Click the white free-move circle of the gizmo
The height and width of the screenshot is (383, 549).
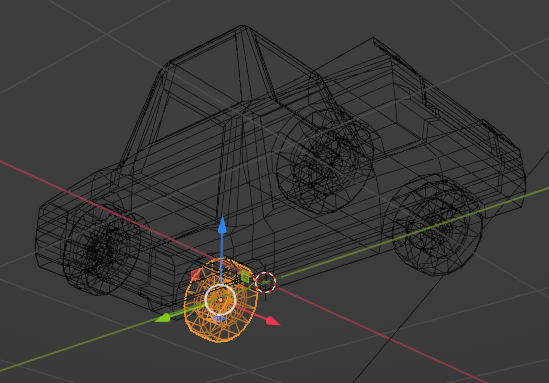[x=220, y=300]
